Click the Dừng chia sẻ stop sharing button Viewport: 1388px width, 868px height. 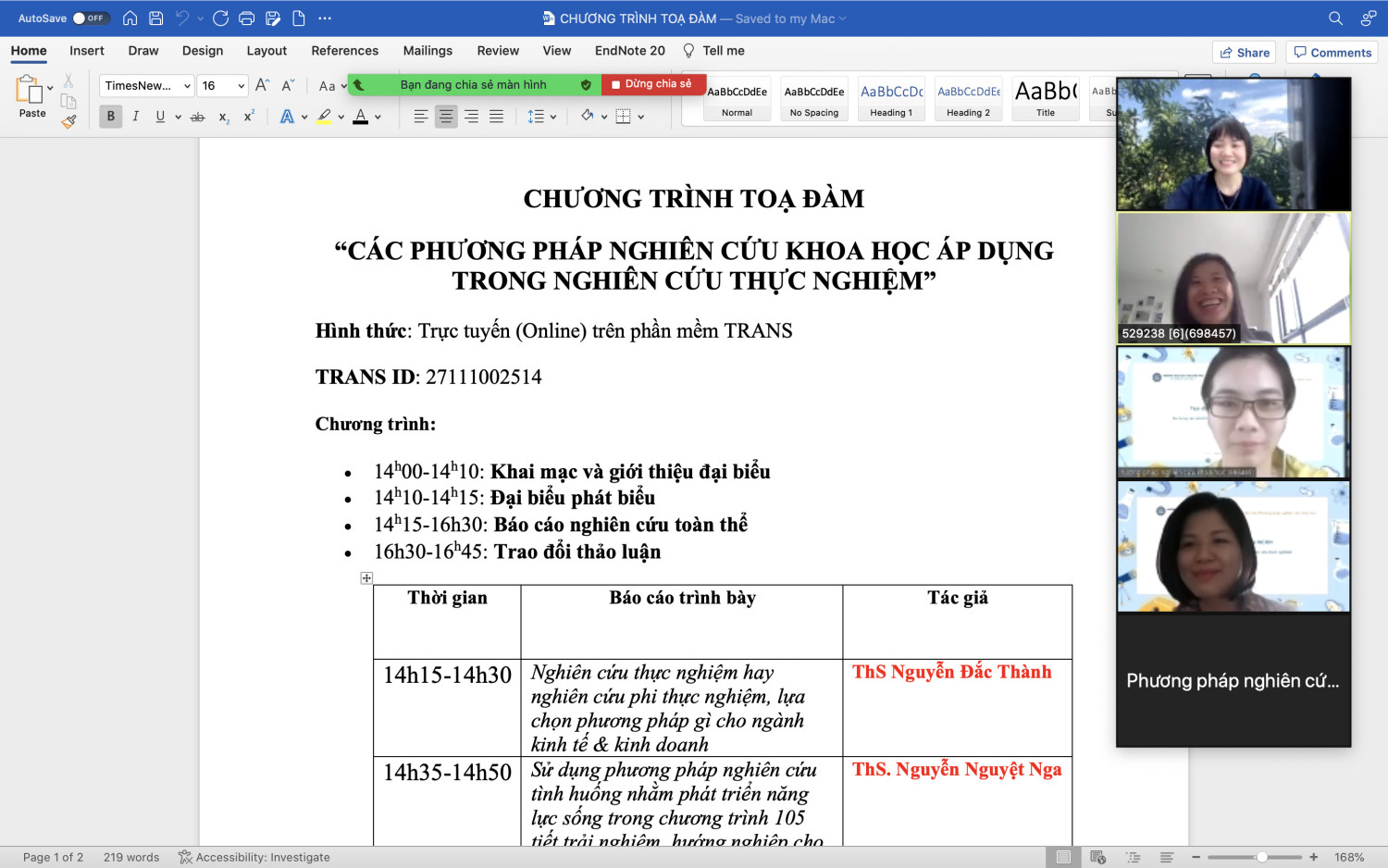point(652,84)
